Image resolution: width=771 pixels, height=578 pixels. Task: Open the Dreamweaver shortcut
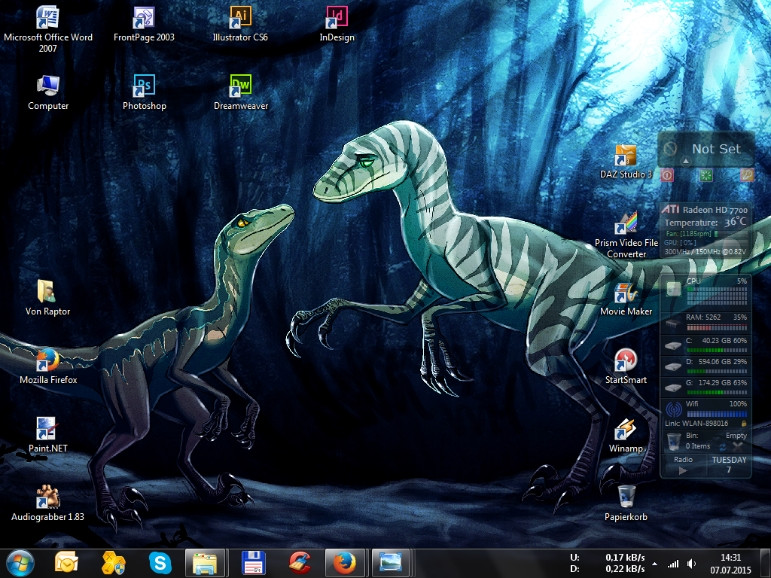click(x=241, y=92)
